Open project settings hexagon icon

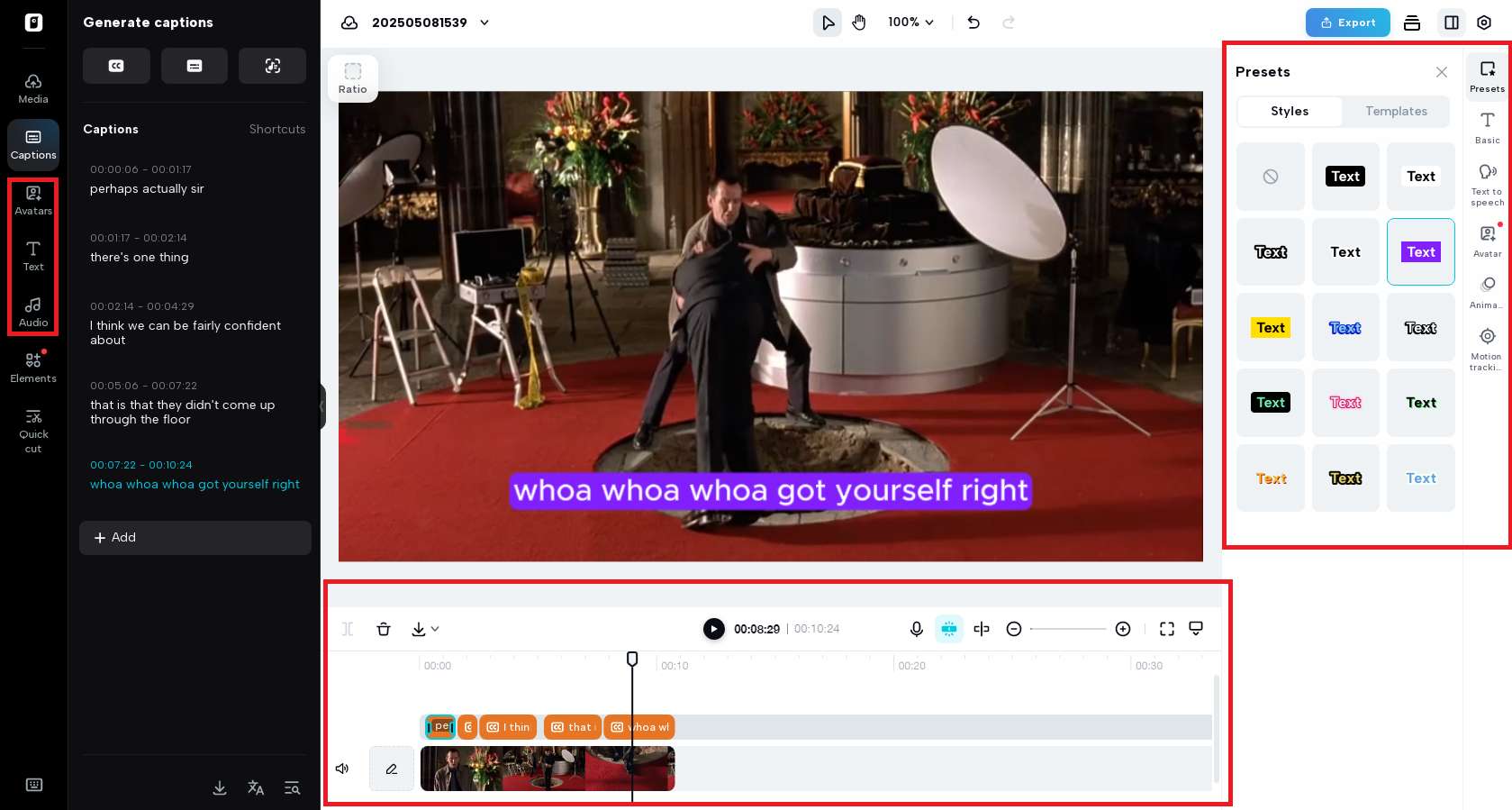coord(1484,23)
